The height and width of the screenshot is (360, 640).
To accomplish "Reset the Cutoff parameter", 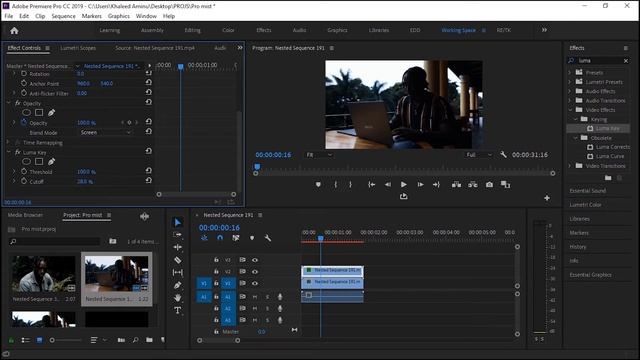I will [149, 181].
